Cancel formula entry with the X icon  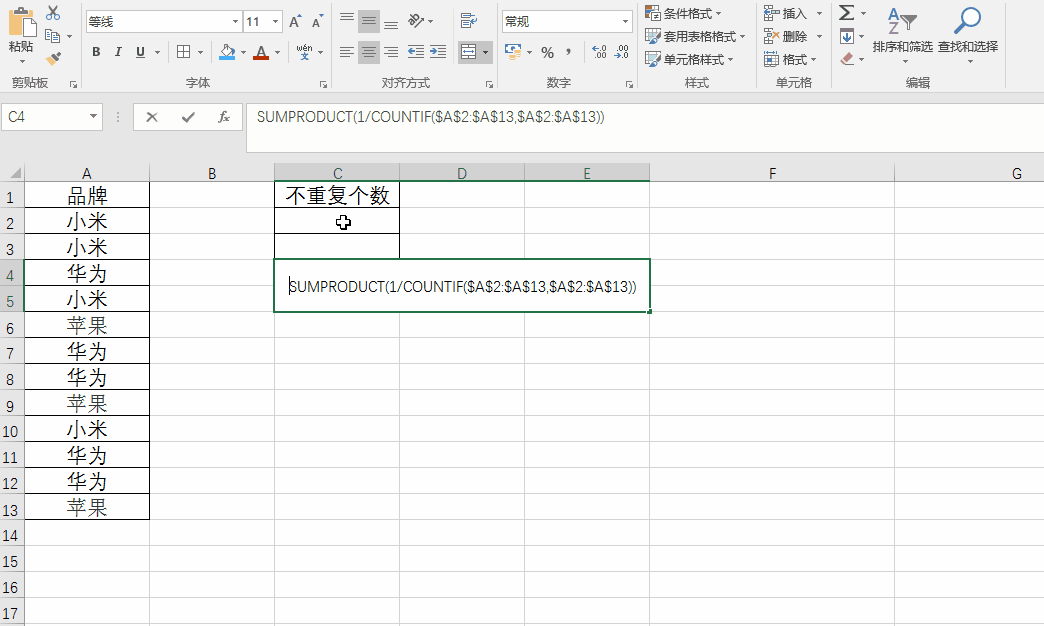coord(152,117)
